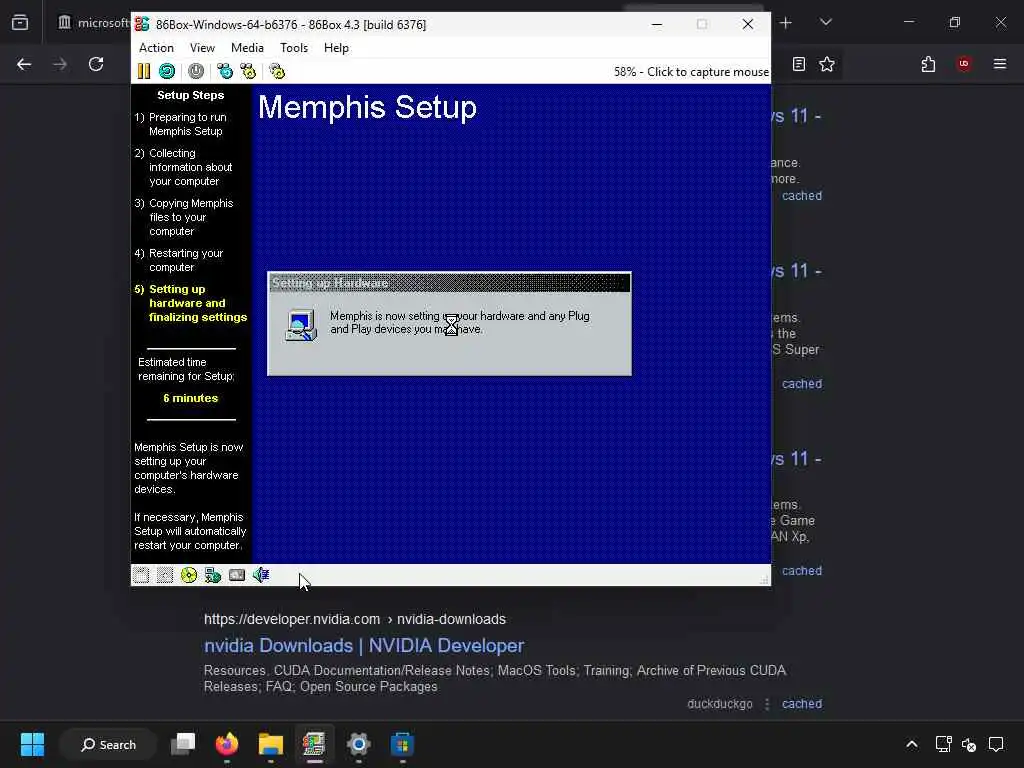Click the Setting up Hardware dialog title bar

coord(449,283)
